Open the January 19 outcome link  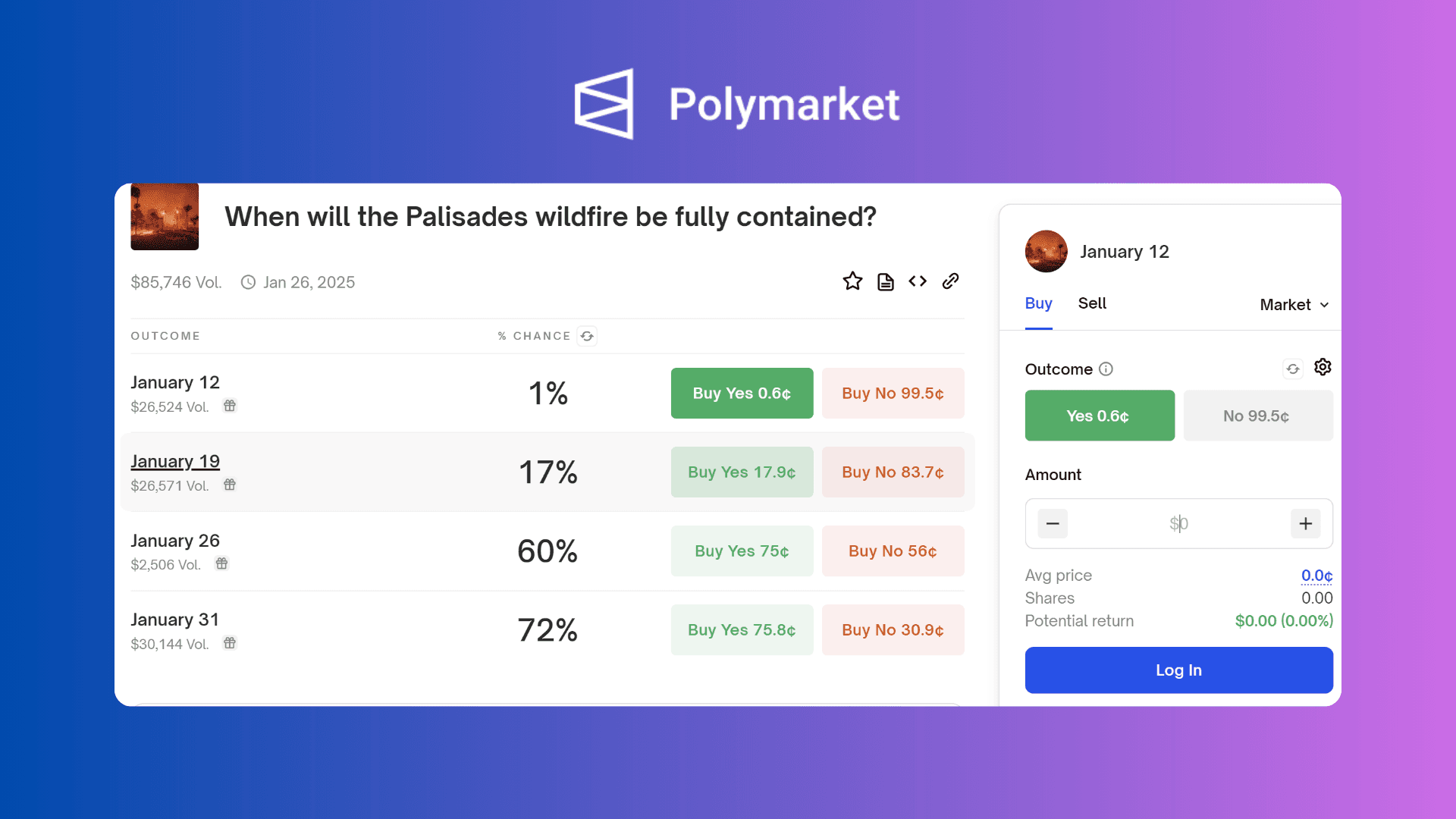(175, 461)
